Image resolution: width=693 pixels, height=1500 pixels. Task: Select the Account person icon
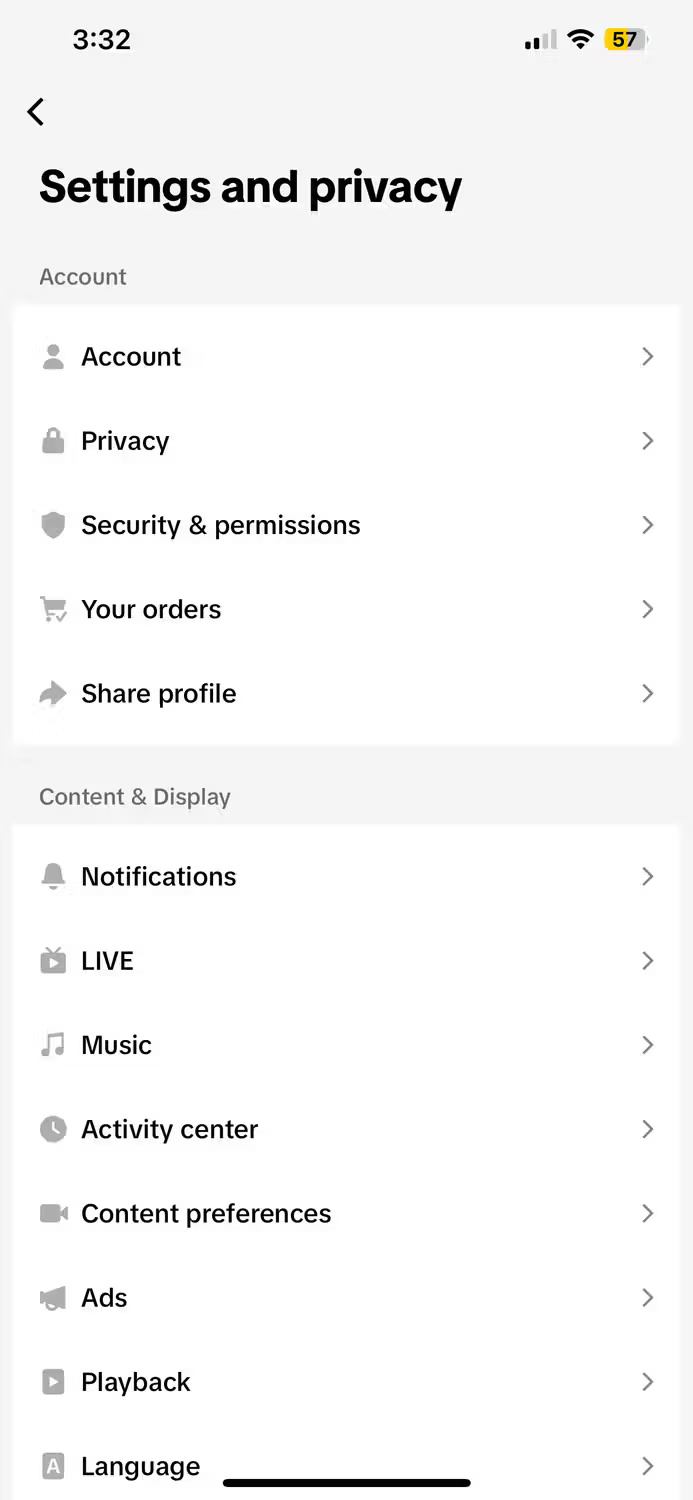click(x=53, y=356)
